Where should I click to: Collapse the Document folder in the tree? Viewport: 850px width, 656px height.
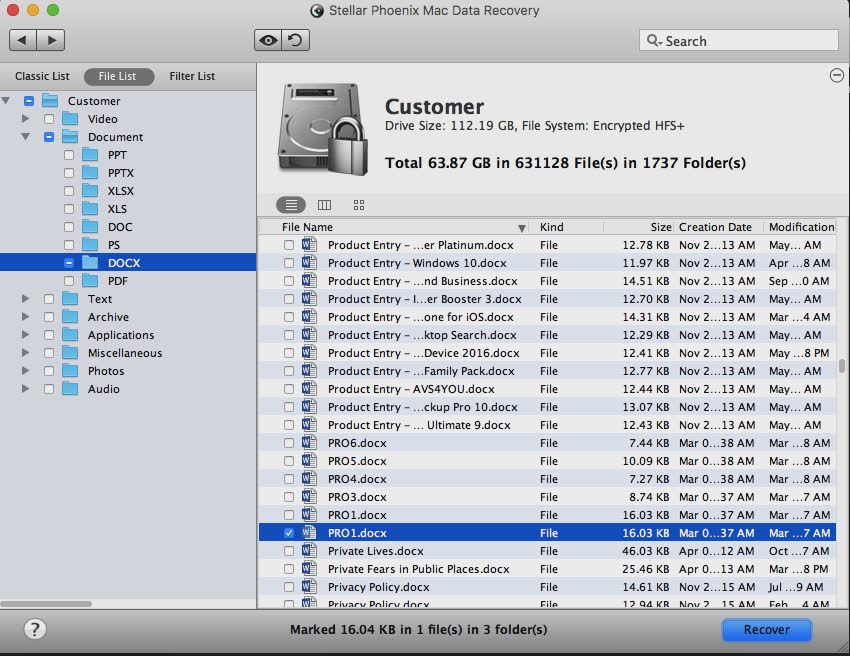[x=24, y=137]
